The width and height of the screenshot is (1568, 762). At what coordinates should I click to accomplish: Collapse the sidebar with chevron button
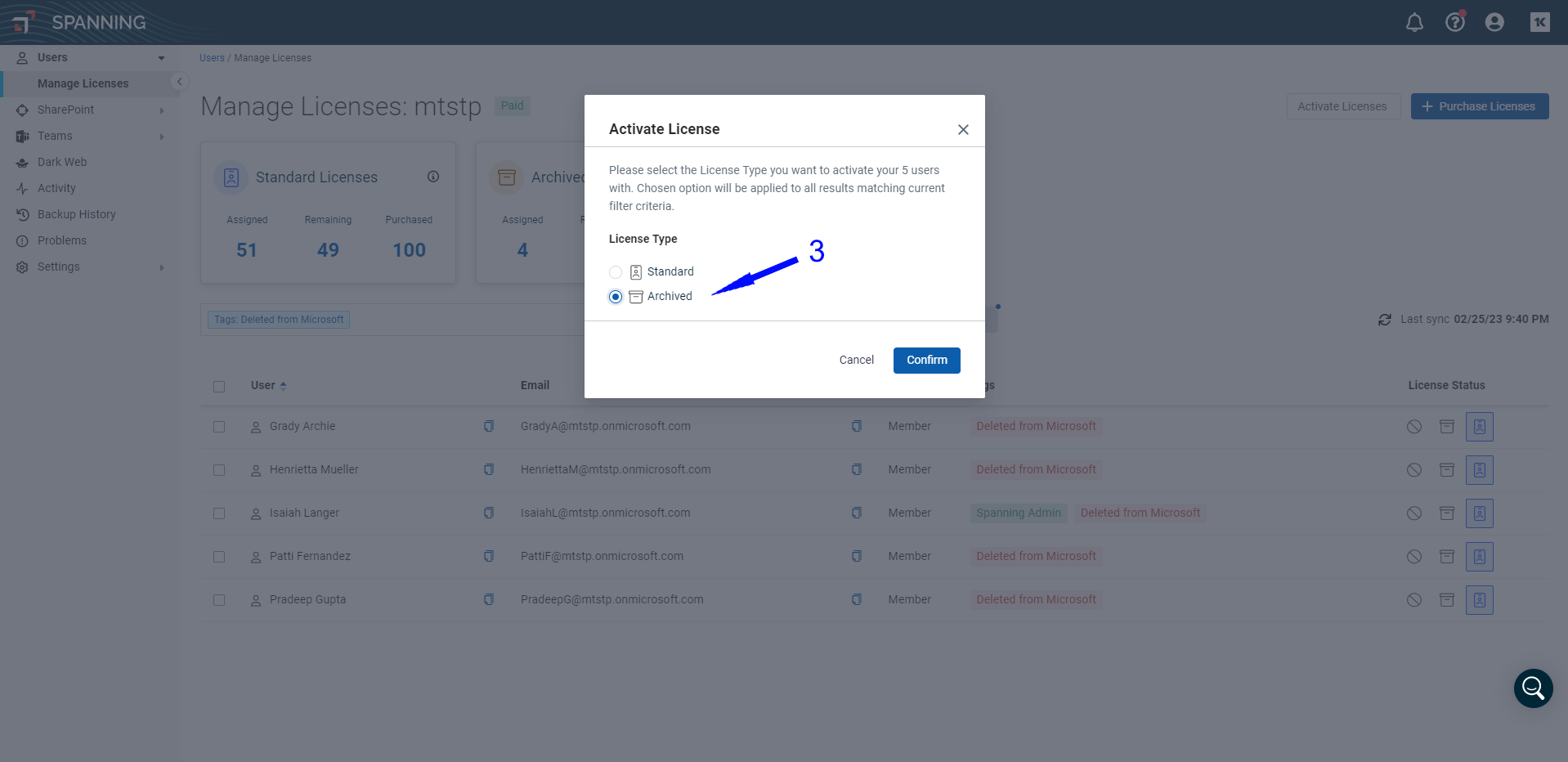click(x=180, y=82)
